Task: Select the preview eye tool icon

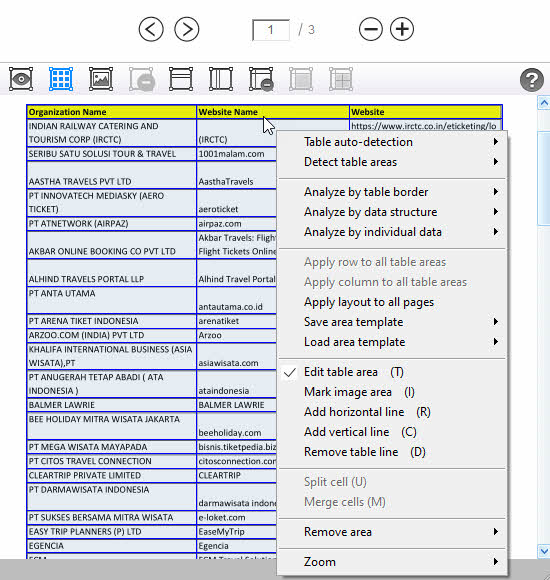Action: click(x=21, y=79)
